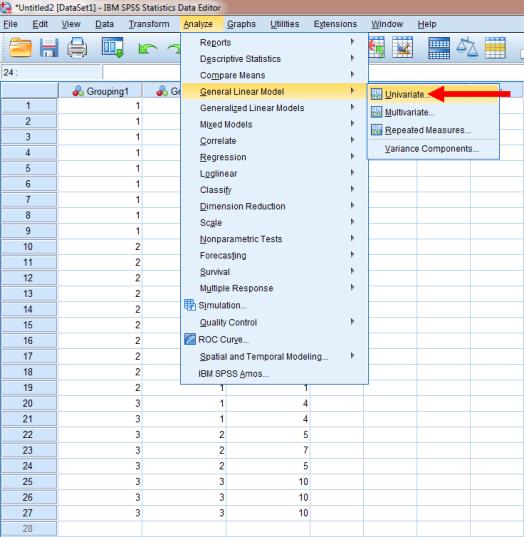Click the Print icon in toolbar
The height and width of the screenshot is (537, 524).
[x=77, y=47]
